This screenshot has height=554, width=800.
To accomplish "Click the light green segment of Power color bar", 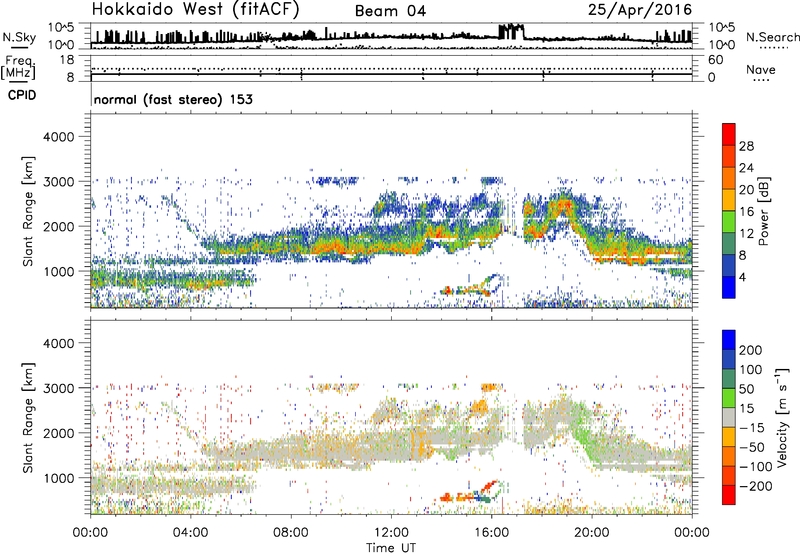I will tap(729, 222).
